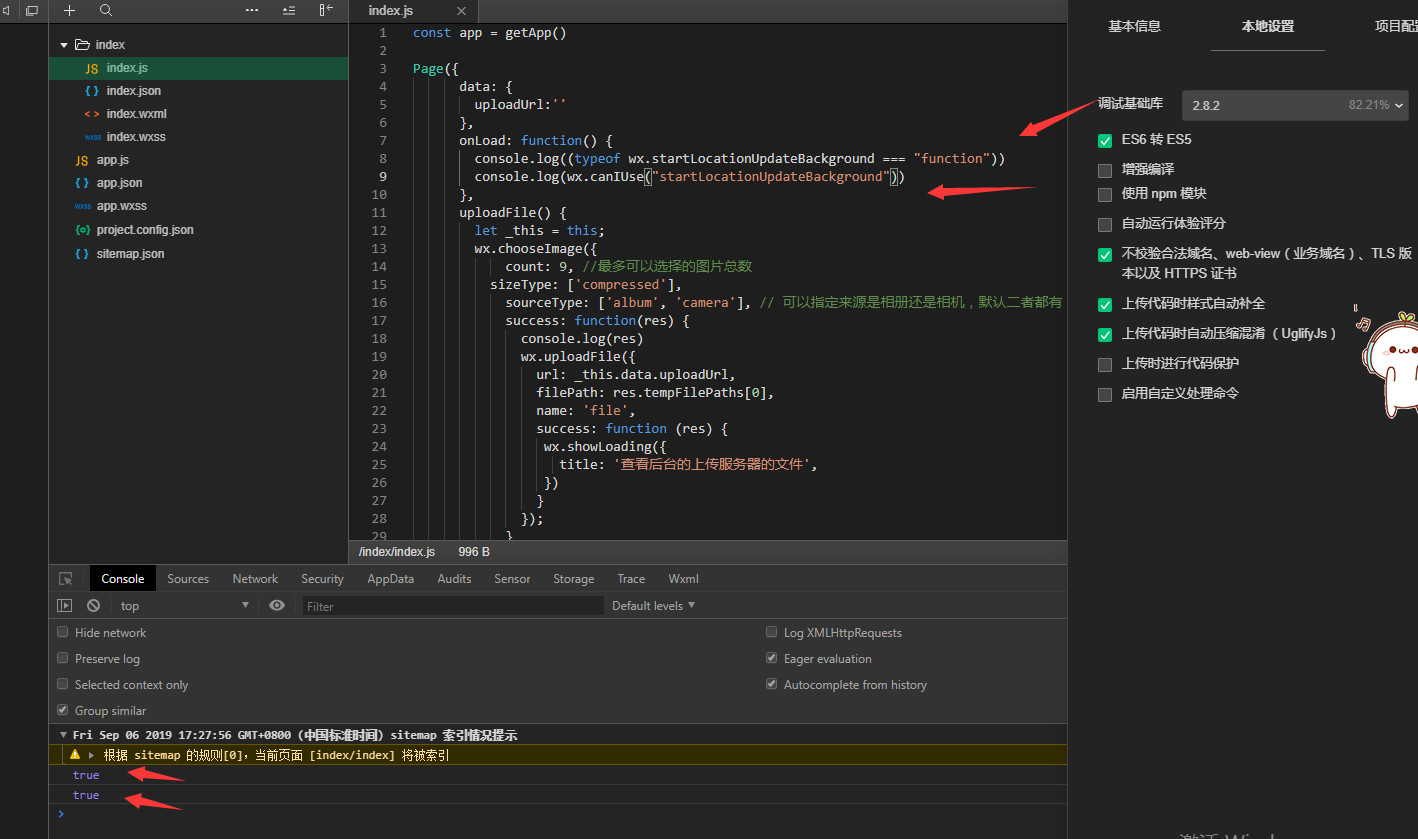Open the three-dots more options menu
This screenshot has height=839, width=1418.
[x=252, y=10]
